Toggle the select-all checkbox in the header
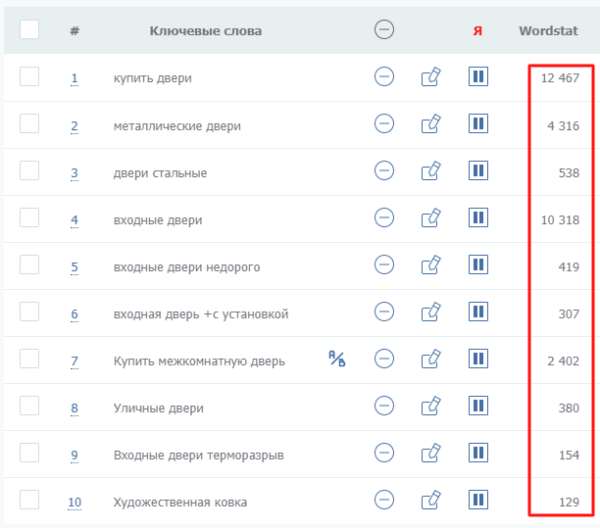Viewport: 600px width, 528px height. click(29, 30)
